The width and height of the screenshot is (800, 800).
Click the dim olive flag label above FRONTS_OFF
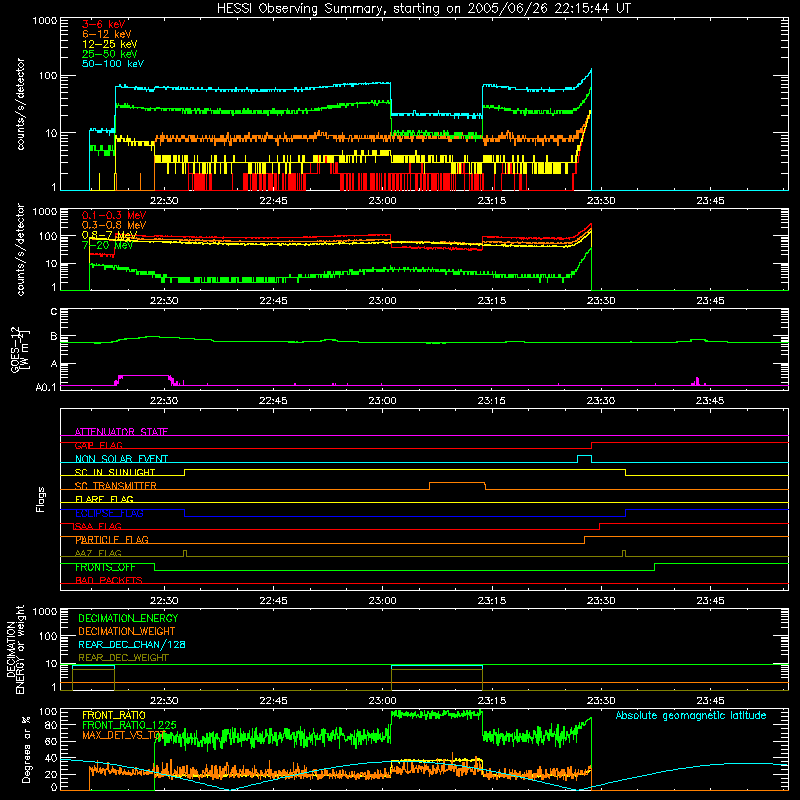(98, 553)
